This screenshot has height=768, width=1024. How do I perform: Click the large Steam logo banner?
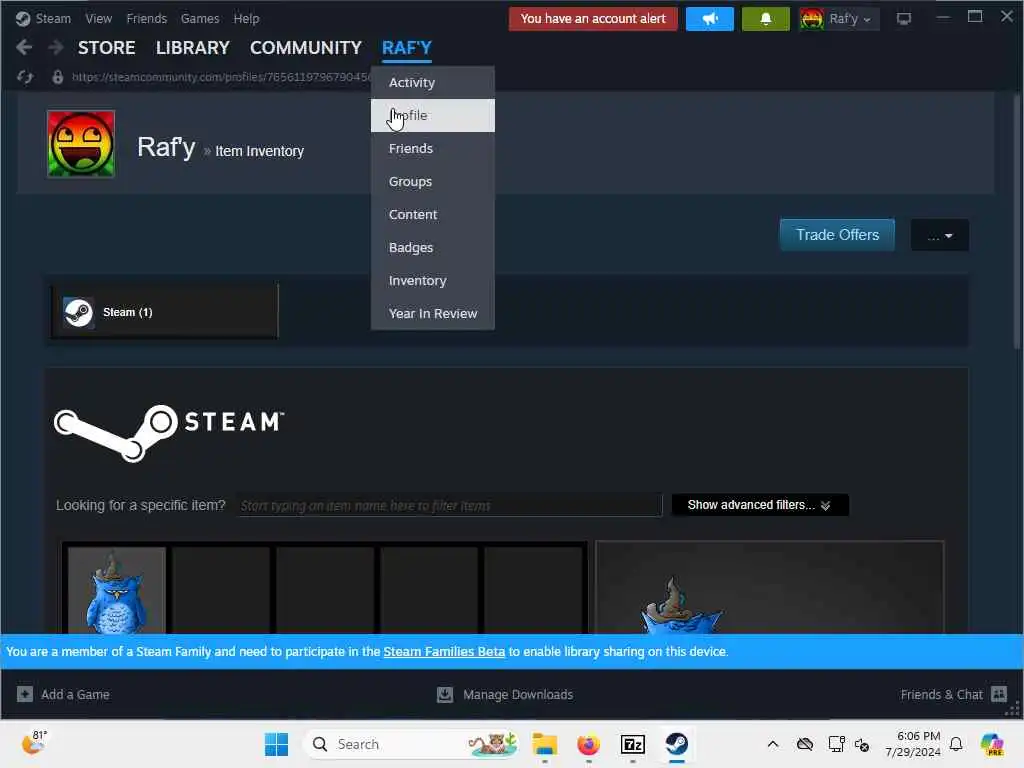tap(169, 432)
